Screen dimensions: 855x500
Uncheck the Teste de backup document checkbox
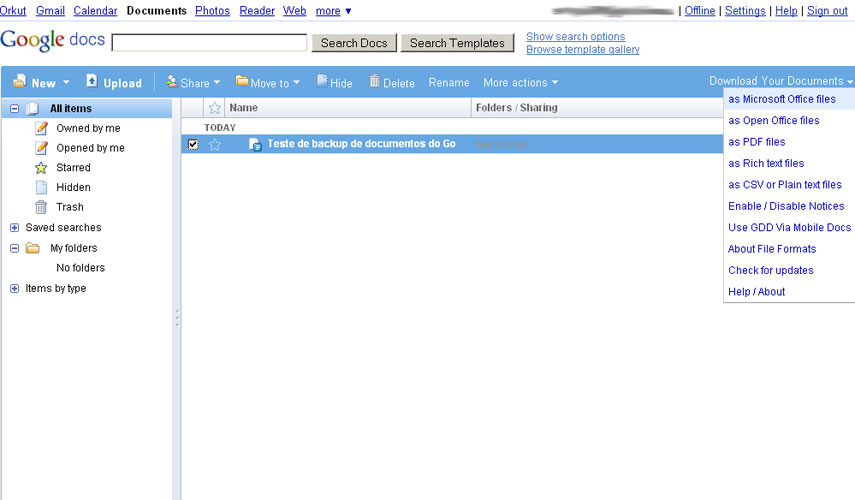point(193,144)
